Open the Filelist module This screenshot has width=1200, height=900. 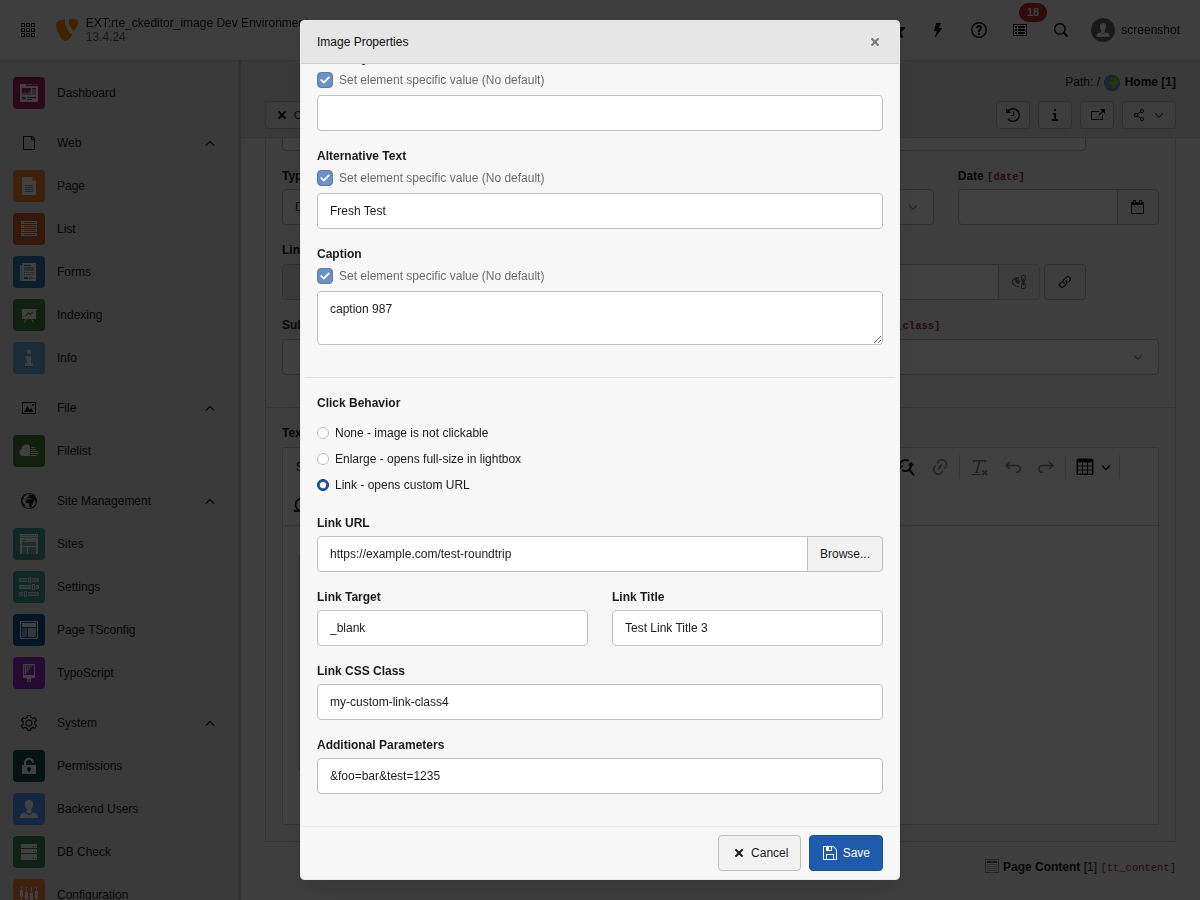click(74, 450)
